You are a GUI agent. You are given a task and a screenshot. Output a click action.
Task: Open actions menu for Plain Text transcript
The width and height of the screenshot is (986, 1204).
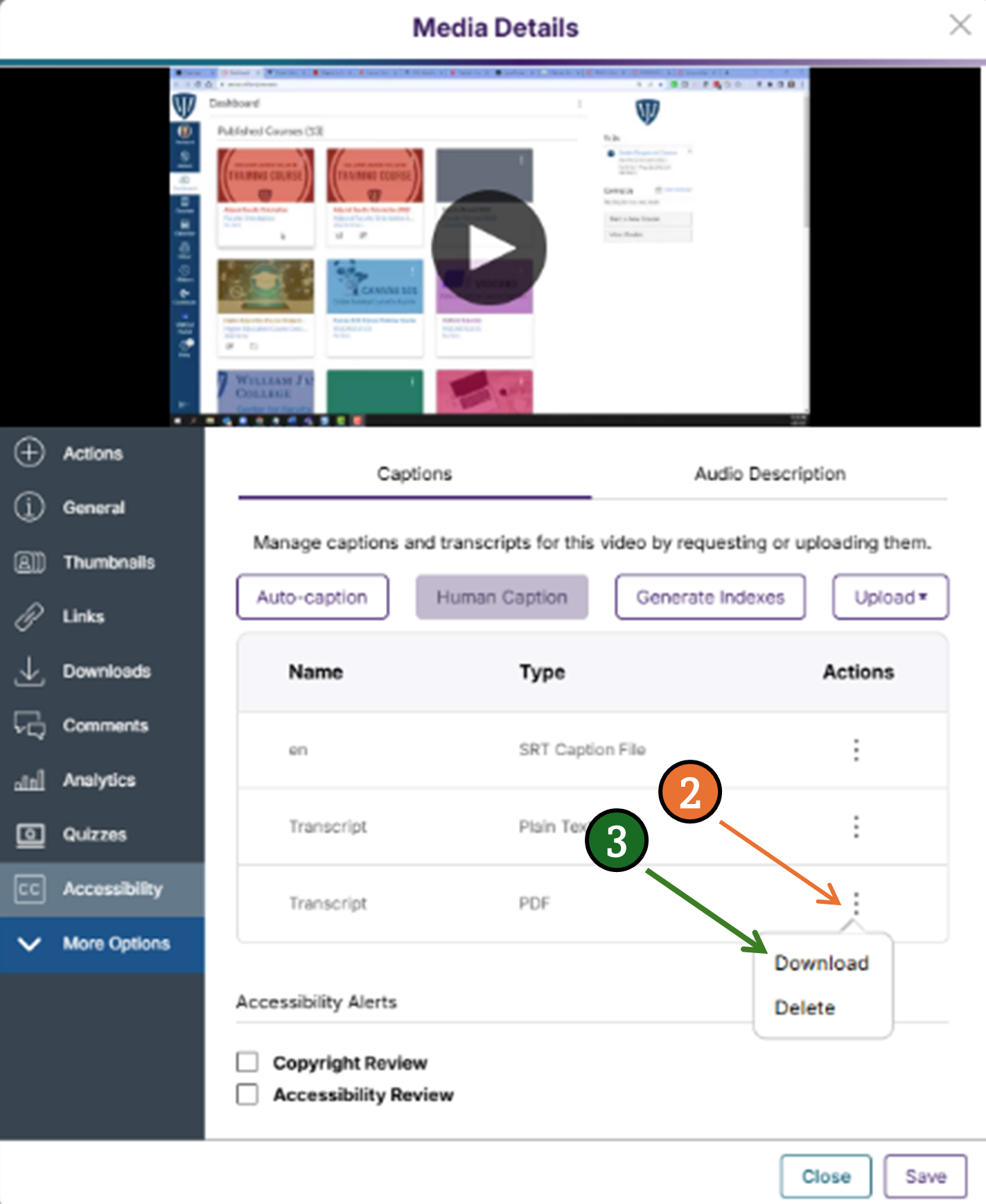tap(856, 826)
